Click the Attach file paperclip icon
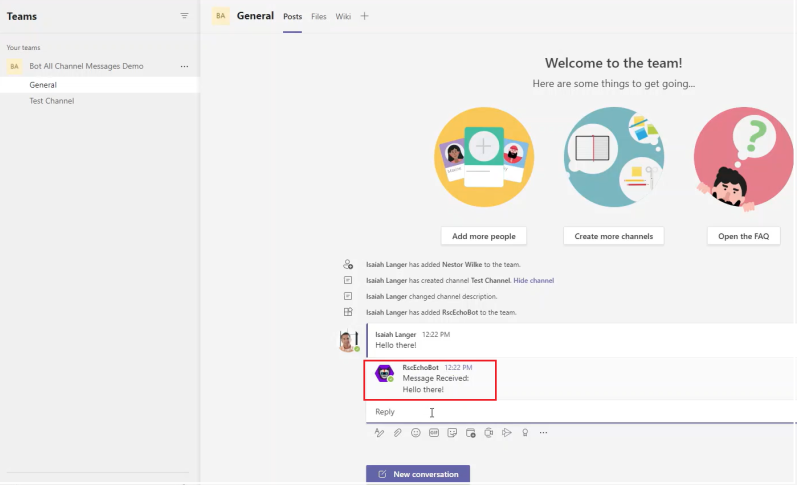 (x=397, y=433)
